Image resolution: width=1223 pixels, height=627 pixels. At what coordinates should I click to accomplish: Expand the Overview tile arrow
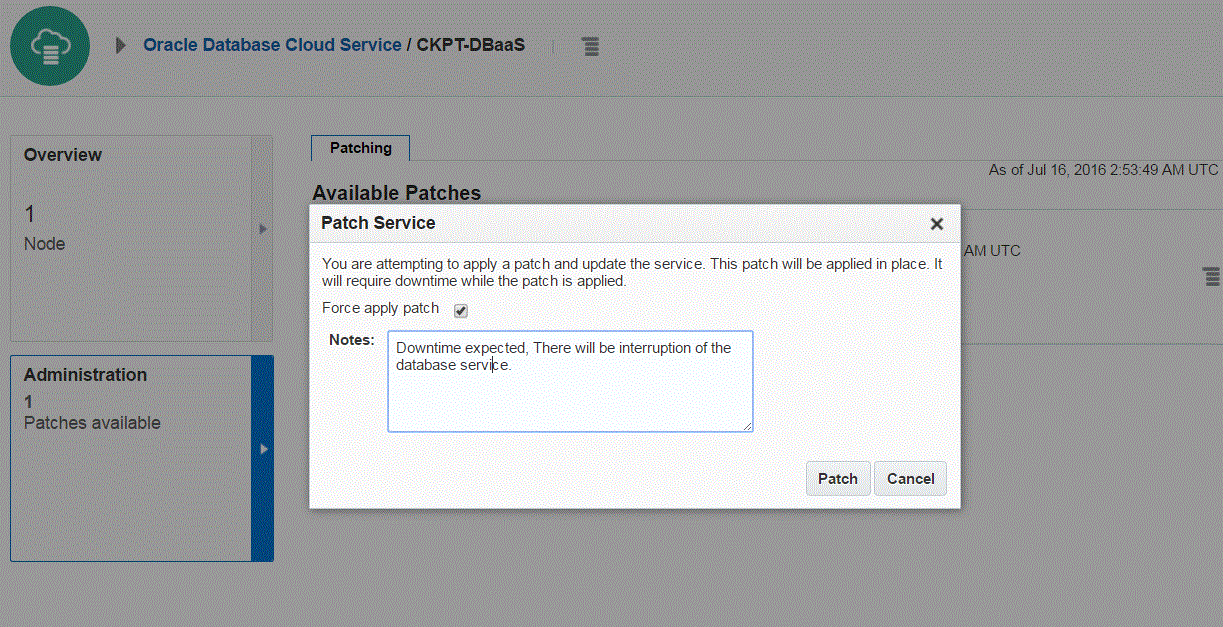click(262, 229)
